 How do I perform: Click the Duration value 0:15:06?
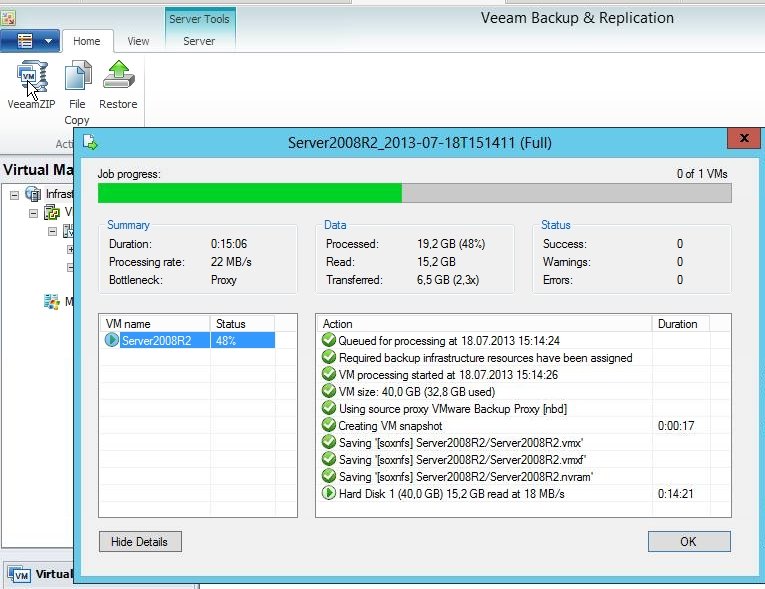[x=229, y=244]
